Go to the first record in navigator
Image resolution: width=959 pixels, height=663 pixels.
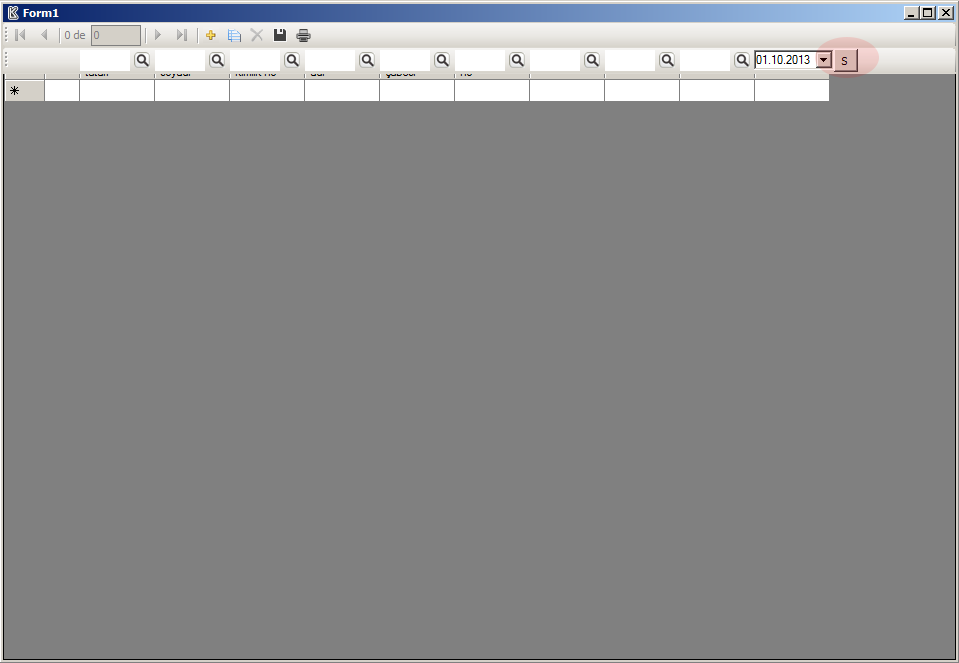coord(20,35)
